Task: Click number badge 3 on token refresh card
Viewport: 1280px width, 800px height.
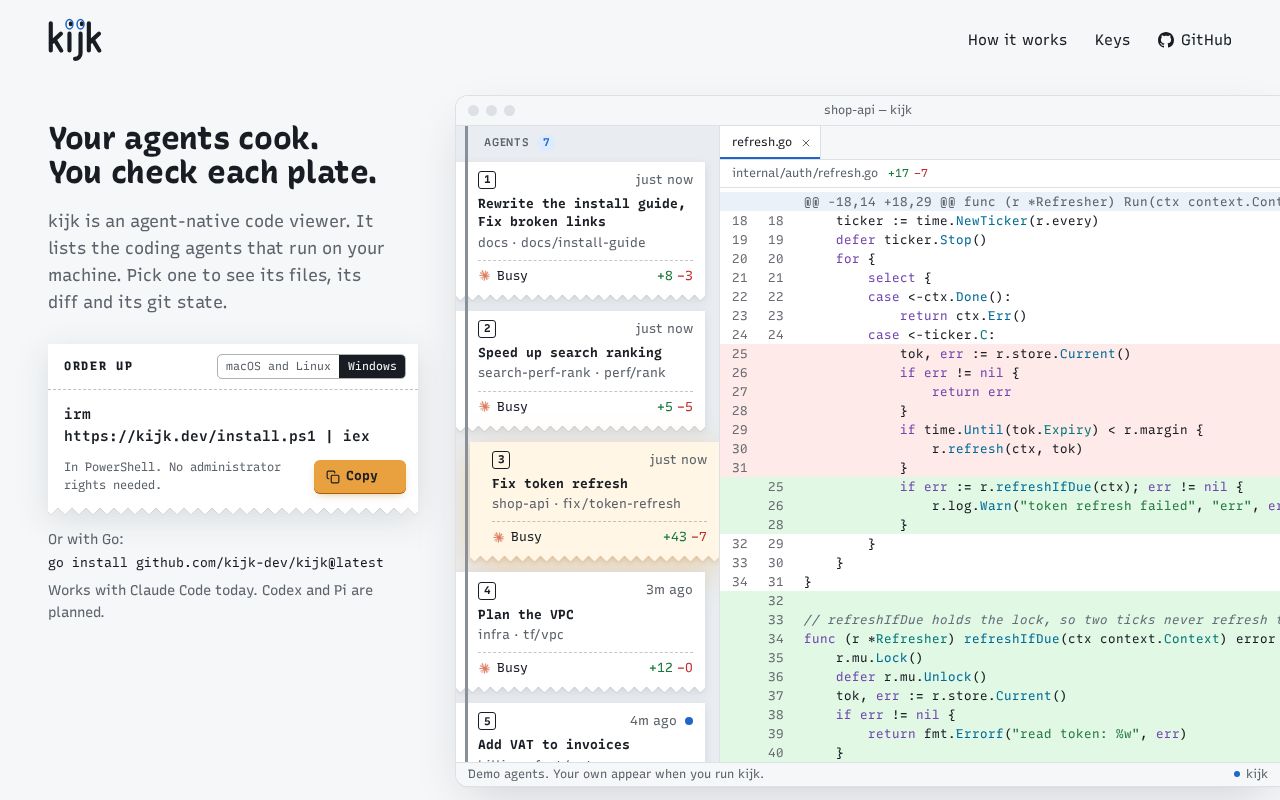Action: pyautogui.click(x=501, y=460)
